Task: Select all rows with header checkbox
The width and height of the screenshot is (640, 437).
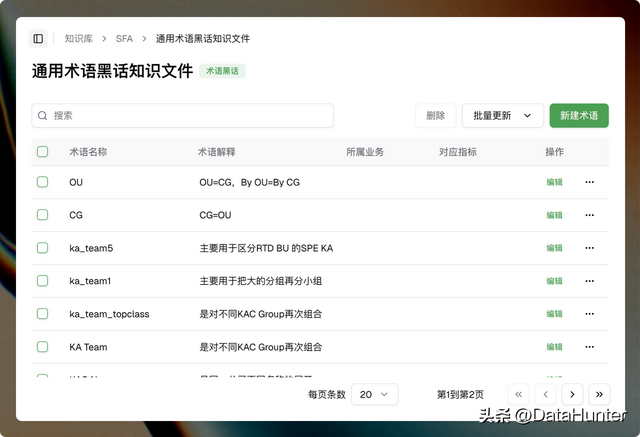Action: click(x=42, y=152)
